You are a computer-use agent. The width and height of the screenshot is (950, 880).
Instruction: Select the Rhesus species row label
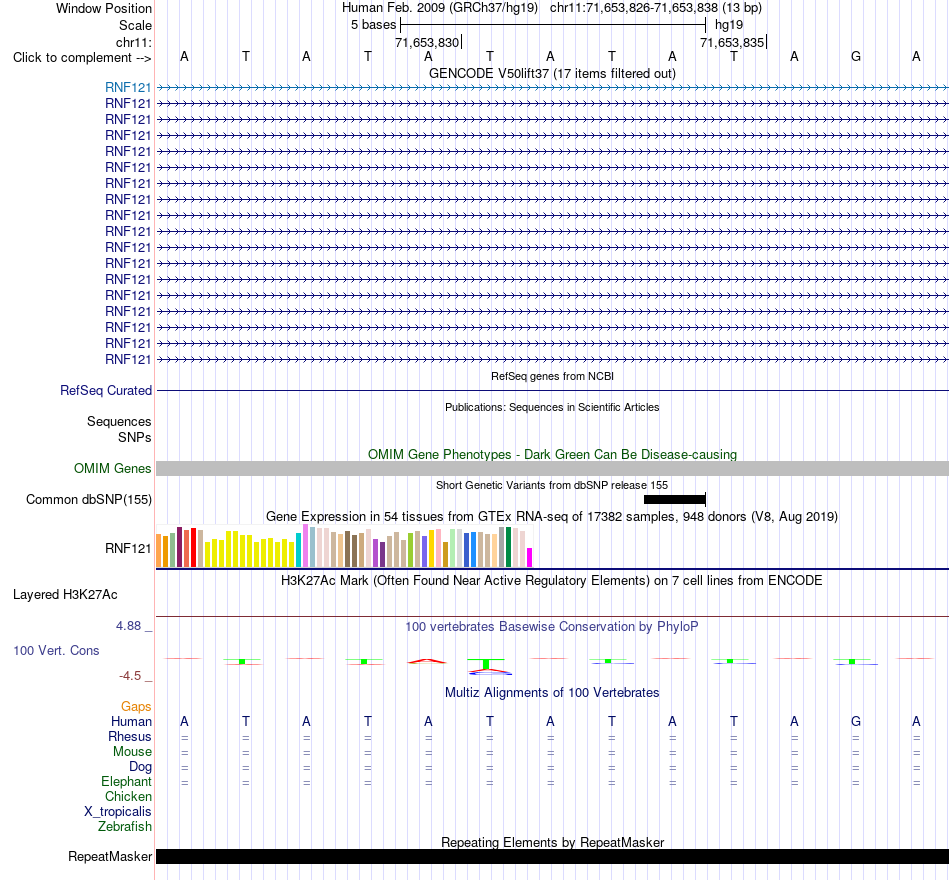click(130, 736)
